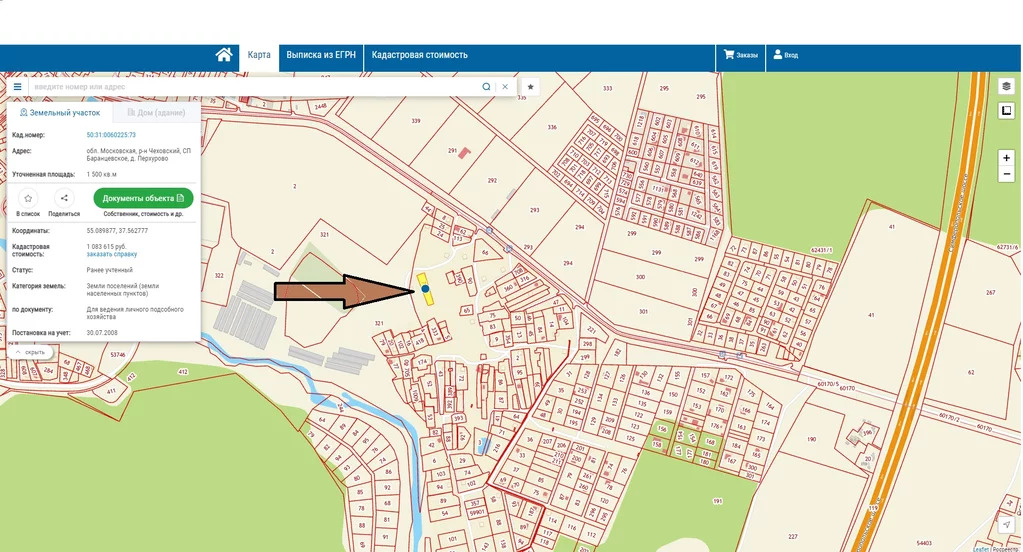Activate the area measurement tool
This screenshot has width=1023, height=552.
[x=1006, y=110]
